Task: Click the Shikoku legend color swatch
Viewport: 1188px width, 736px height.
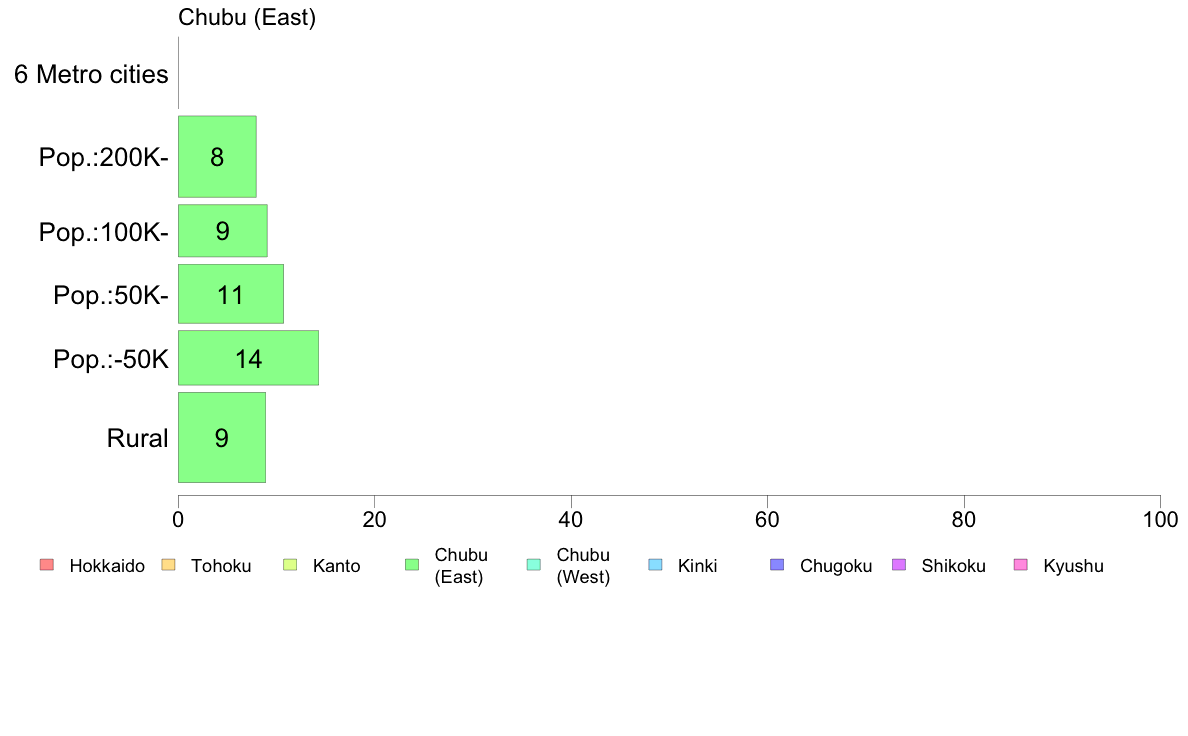Action: pos(899,565)
